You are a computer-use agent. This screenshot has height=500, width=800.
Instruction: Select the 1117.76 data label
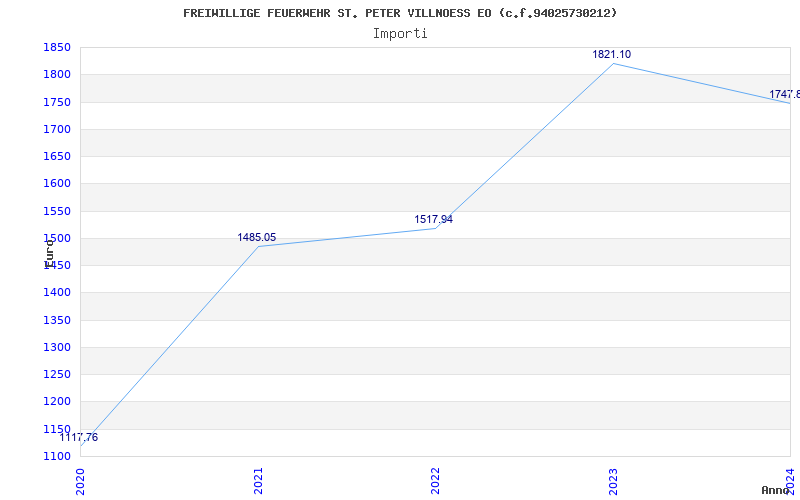pyautogui.click(x=79, y=437)
